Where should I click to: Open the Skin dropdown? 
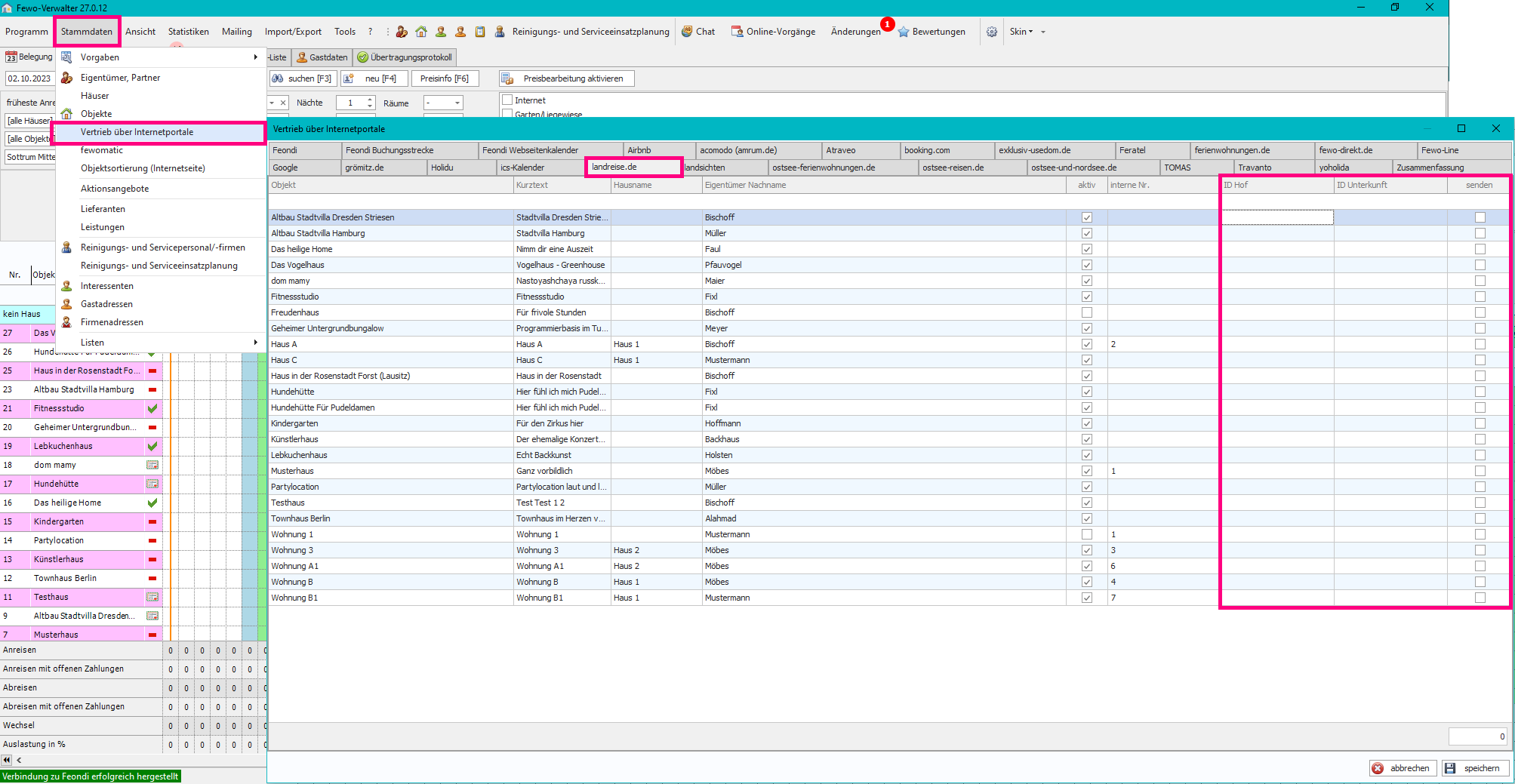click(1021, 32)
